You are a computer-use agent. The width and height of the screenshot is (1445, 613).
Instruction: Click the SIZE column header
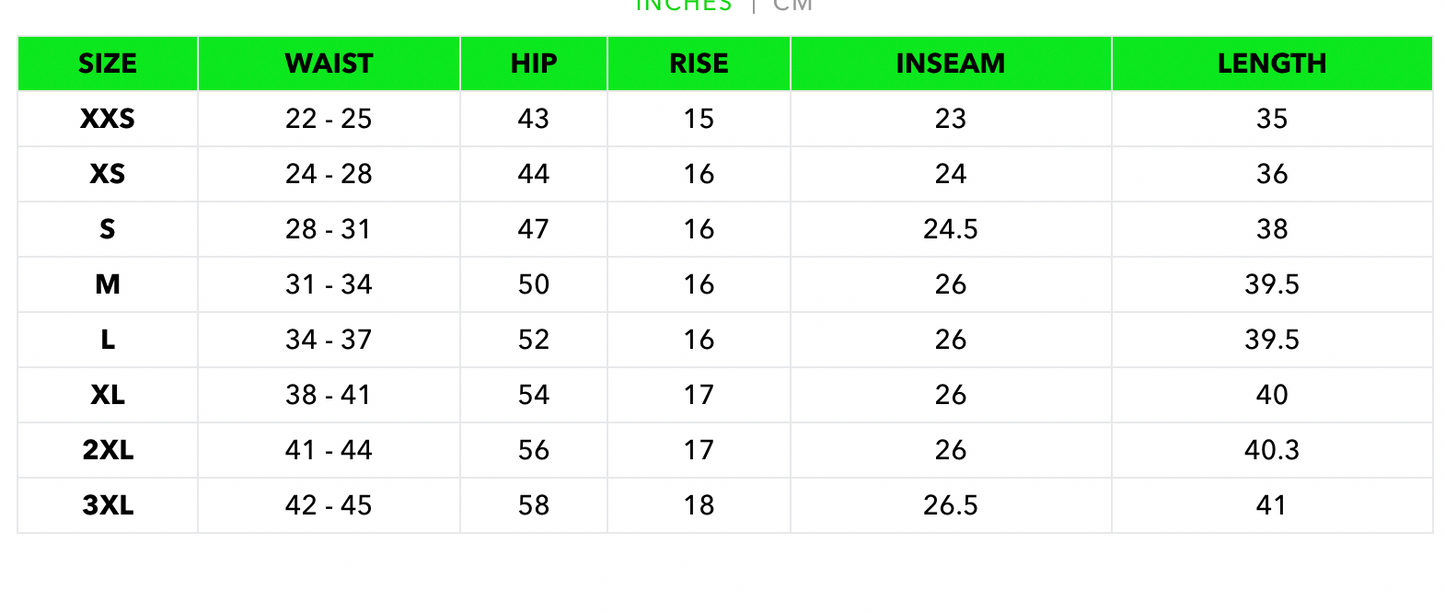click(x=107, y=64)
